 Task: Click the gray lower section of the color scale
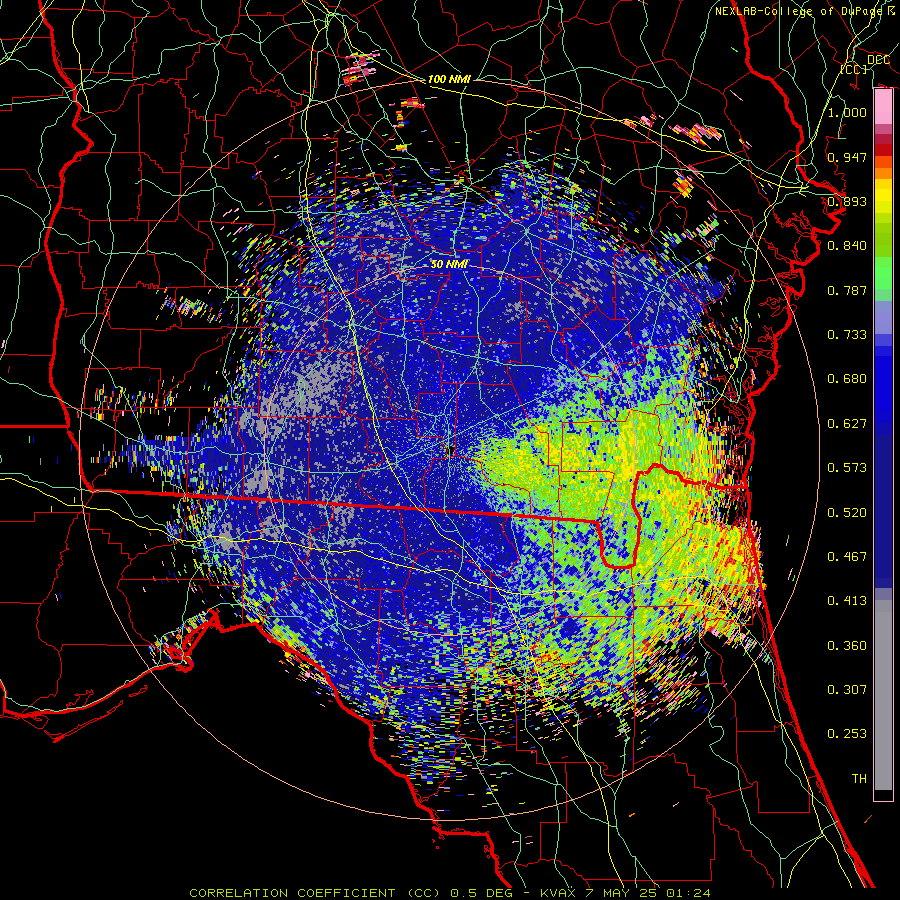coord(883,695)
